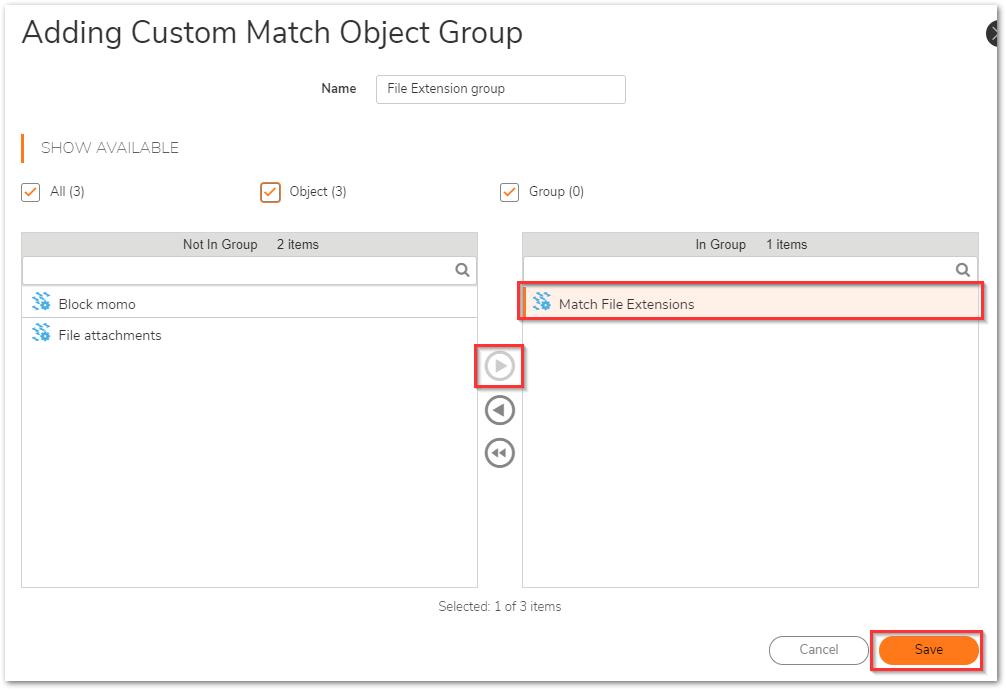The image size is (1006, 690).
Task: Close the dialog with the X button
Action: pyautogui.click(x=995, y=34)
